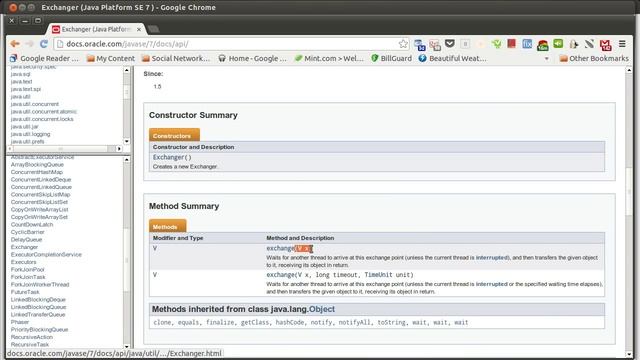
Task: Open the Other Bookmarks folder
Action: coord(594,58)
